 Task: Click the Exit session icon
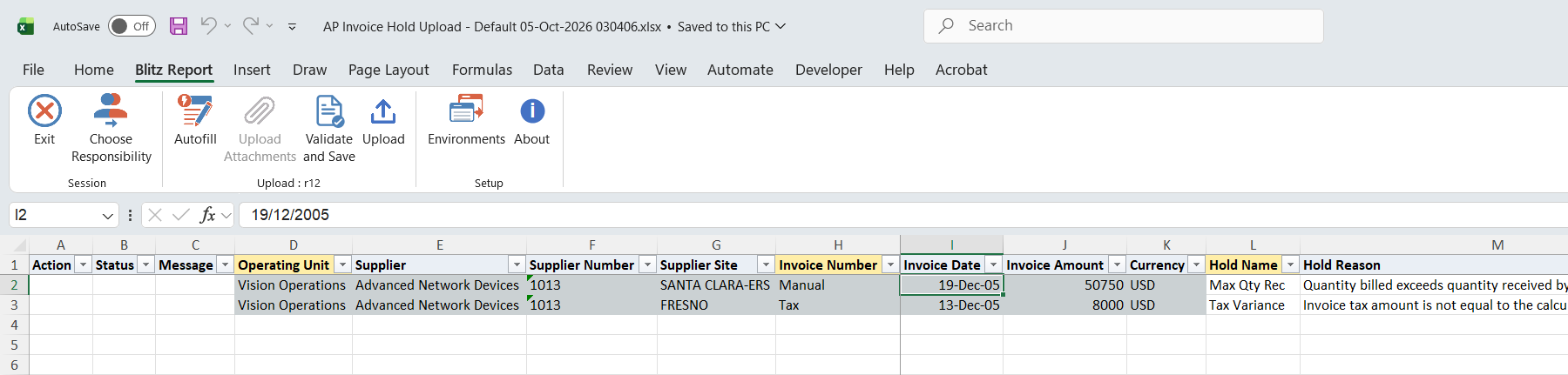44,111
